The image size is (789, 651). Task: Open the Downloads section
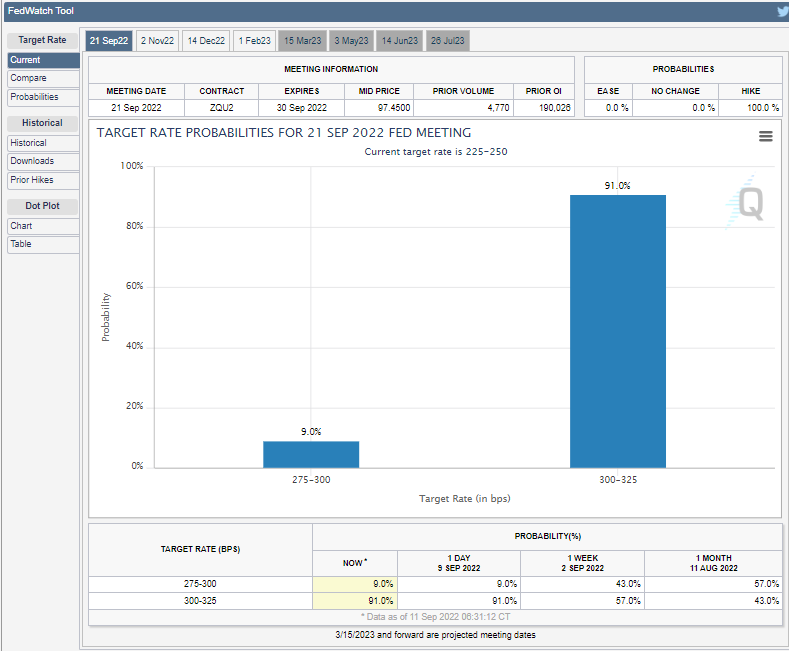pos(43,161)
